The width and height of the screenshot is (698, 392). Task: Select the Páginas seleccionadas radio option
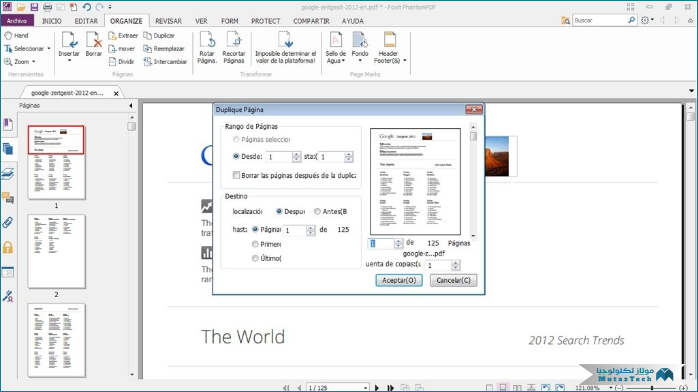[236, 139]
